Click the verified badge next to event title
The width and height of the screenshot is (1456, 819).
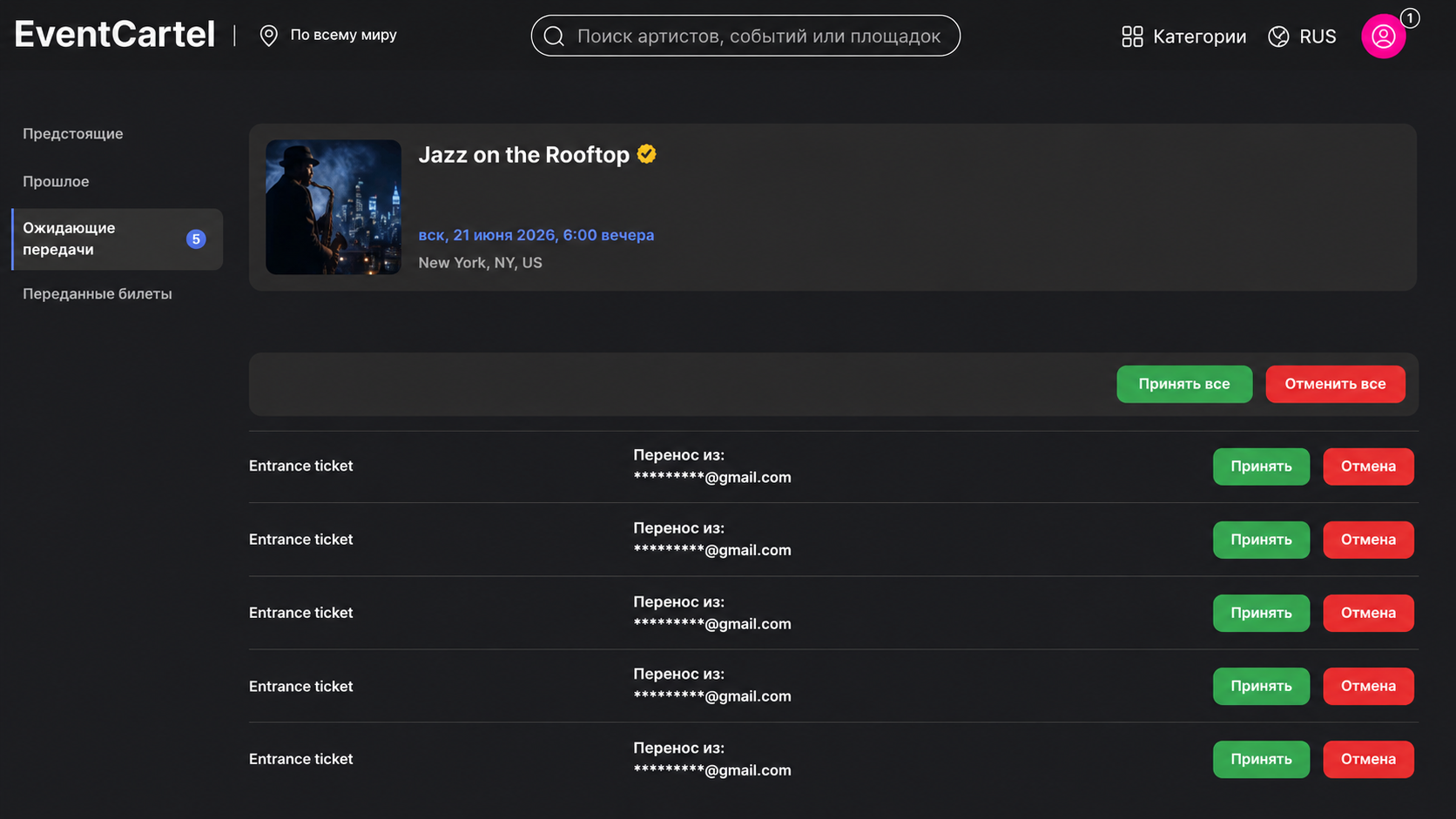(646, 154)
